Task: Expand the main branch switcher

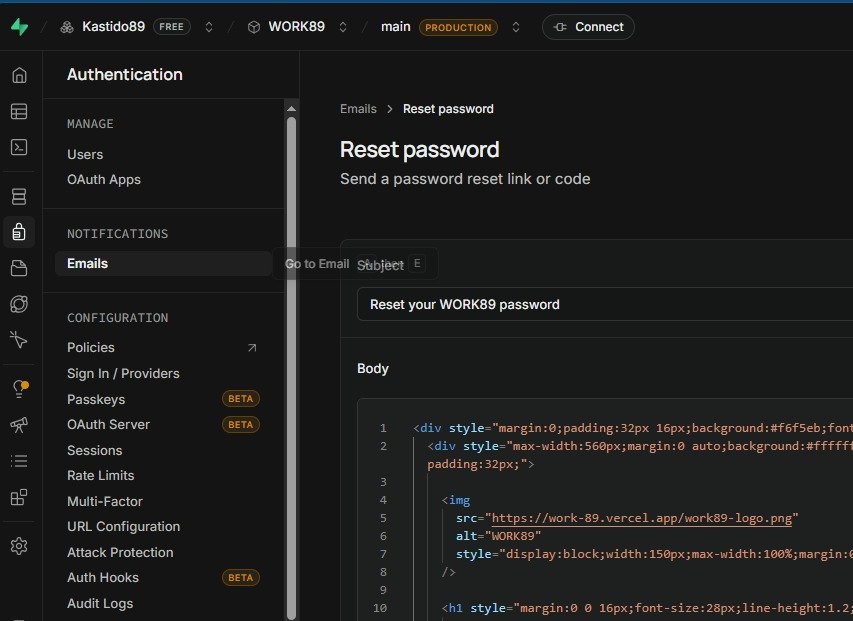Action: 516,27
